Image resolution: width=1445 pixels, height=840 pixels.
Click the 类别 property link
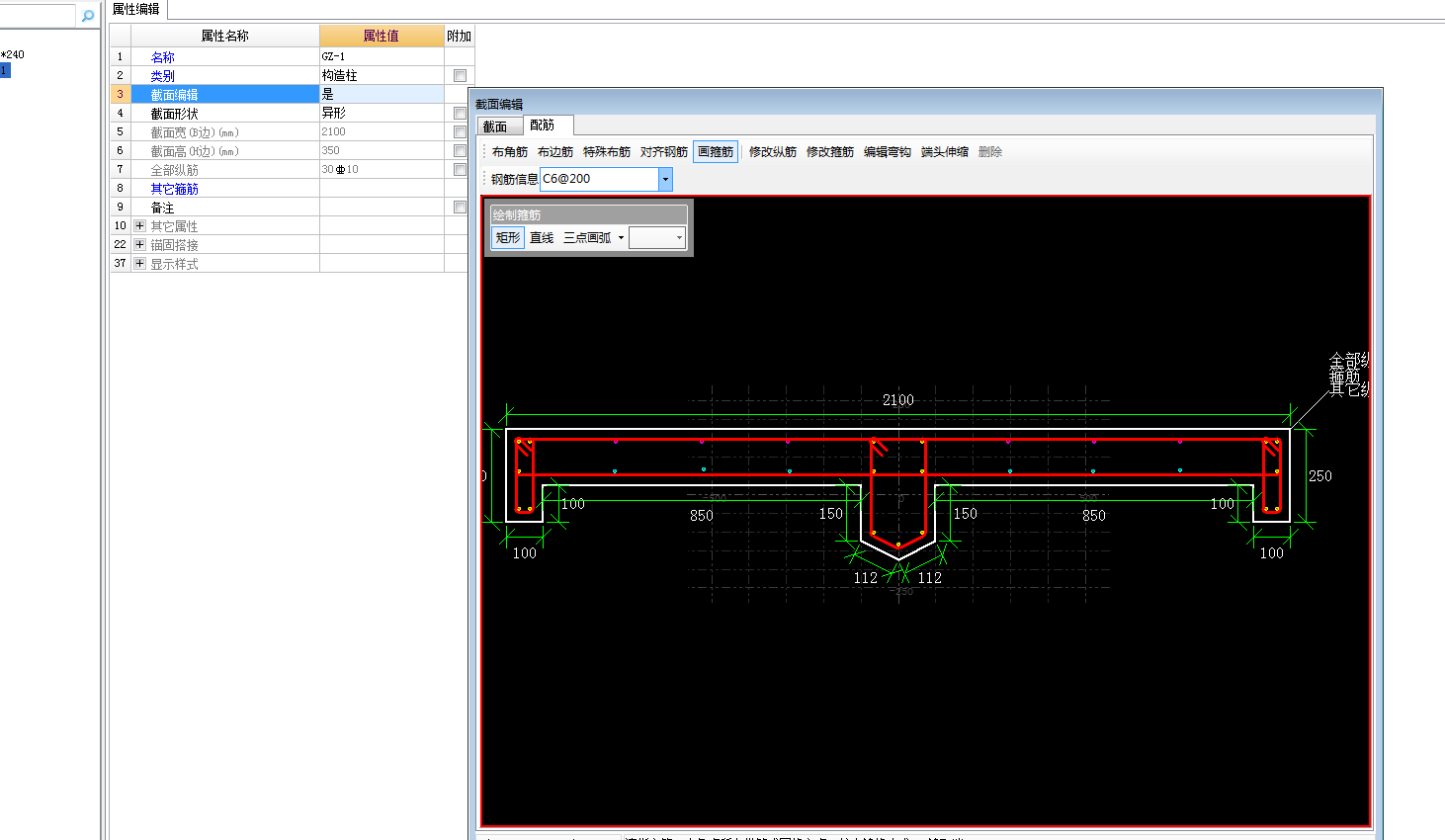pos(163,76)
